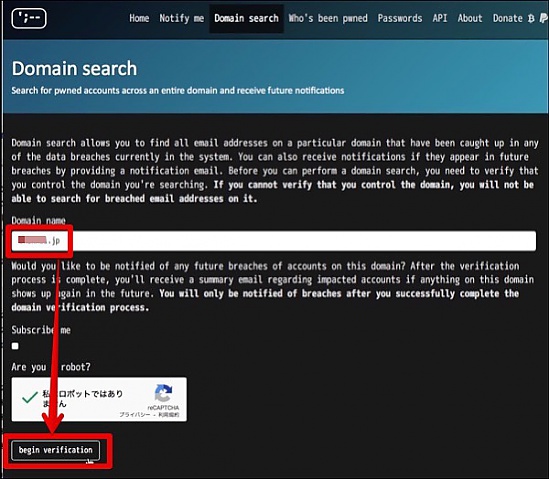Click the Bitcoin donate icon

[531, 18]
